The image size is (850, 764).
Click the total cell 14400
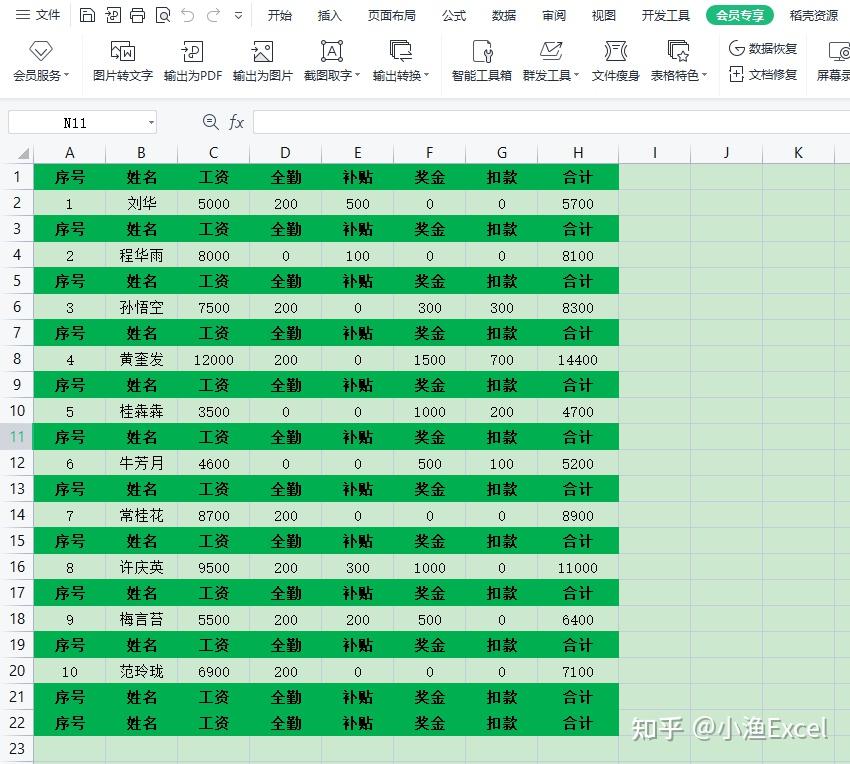tap(578, 359)
